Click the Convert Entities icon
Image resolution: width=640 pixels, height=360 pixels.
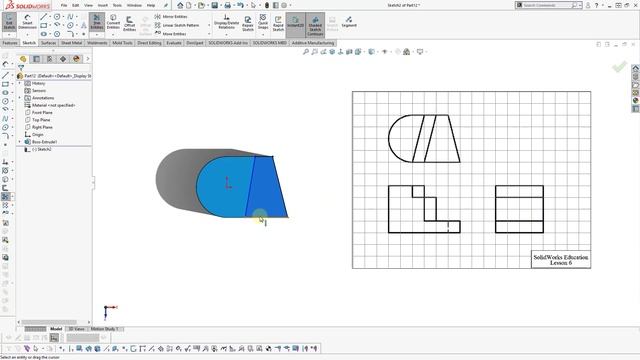tap(113, 22)
